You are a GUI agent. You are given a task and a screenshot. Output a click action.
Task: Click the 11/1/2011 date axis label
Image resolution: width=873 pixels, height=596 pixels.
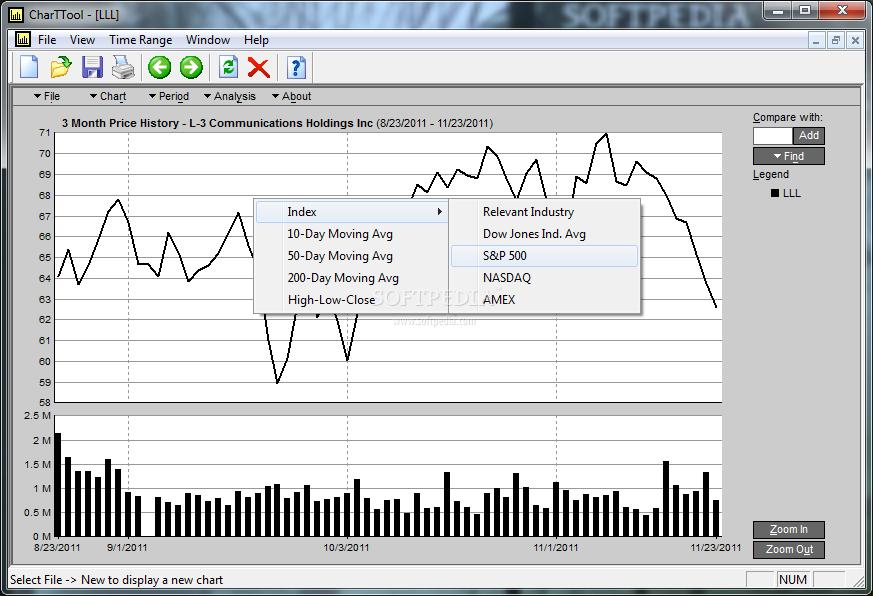pos(556,548)
